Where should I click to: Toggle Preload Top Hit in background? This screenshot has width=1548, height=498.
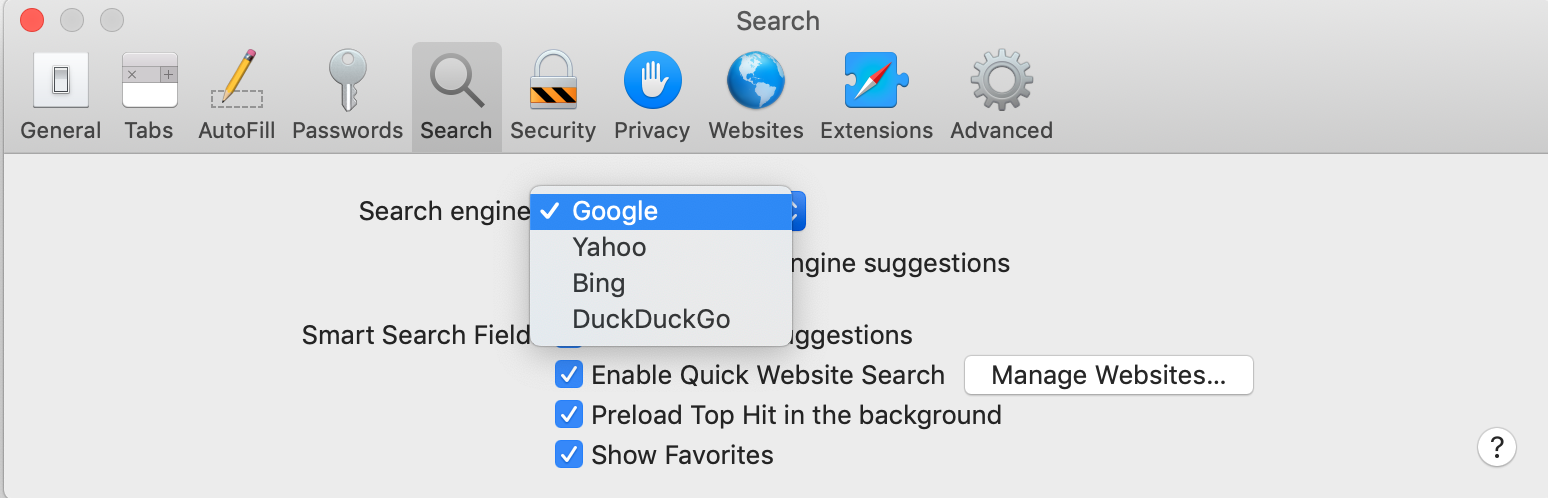(569, 415)
